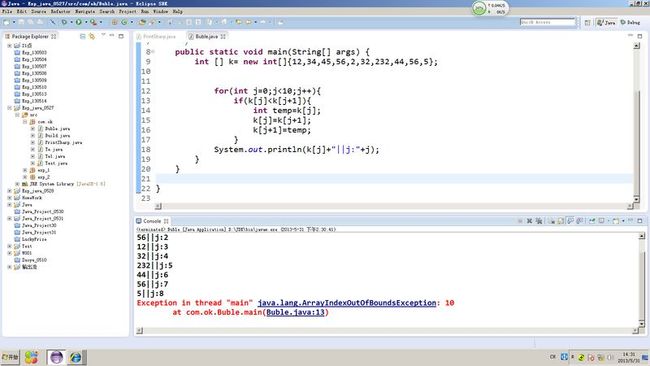The height and width of the screenshot is (366, 650).
Task: Click Remove All Terminated Launches icon
Action: pos(539,221)
